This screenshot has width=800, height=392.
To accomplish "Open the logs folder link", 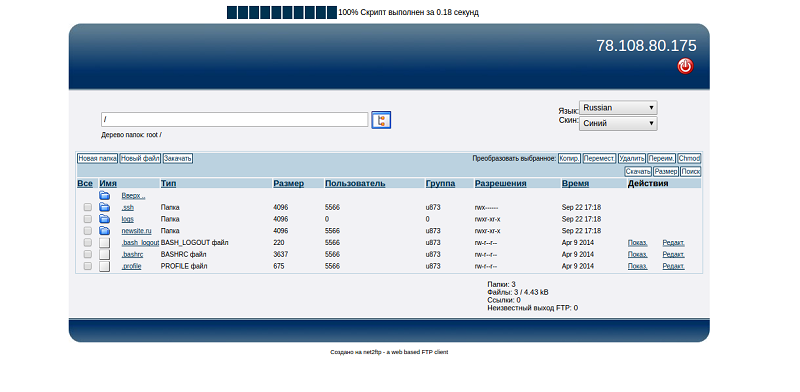I will [128, 219].
